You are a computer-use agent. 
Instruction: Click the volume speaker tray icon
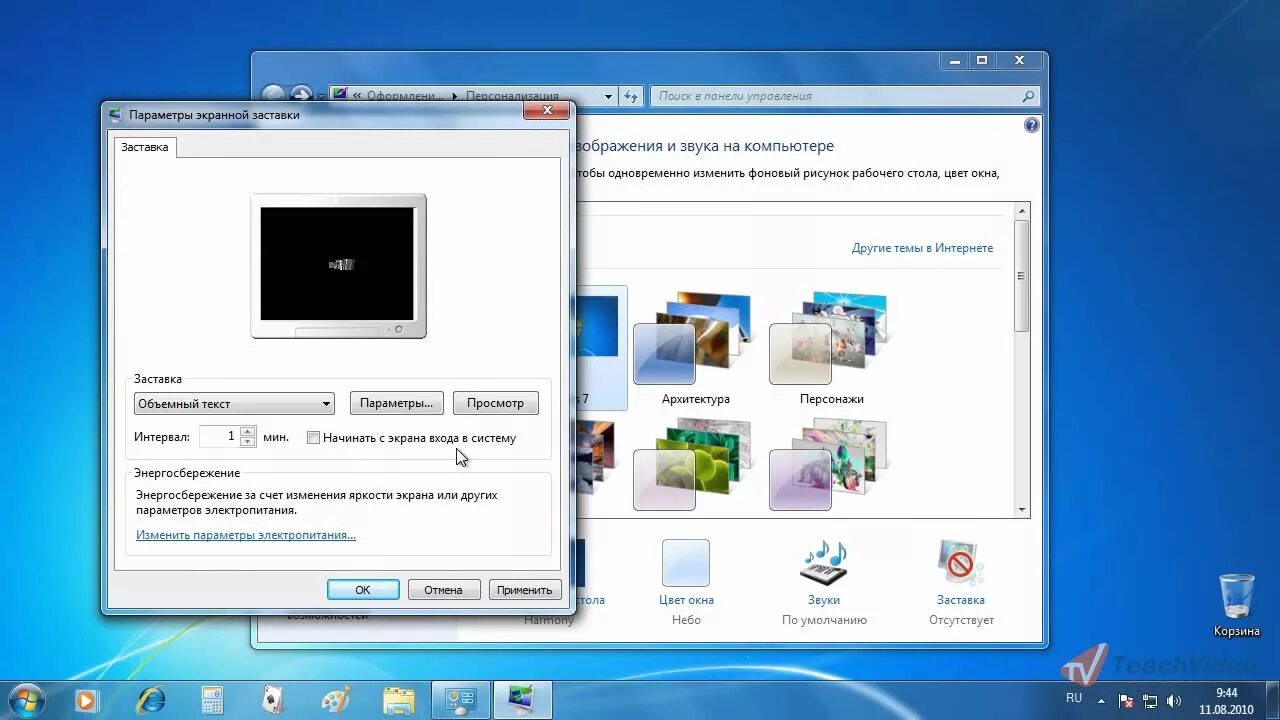click(1173, 701)
